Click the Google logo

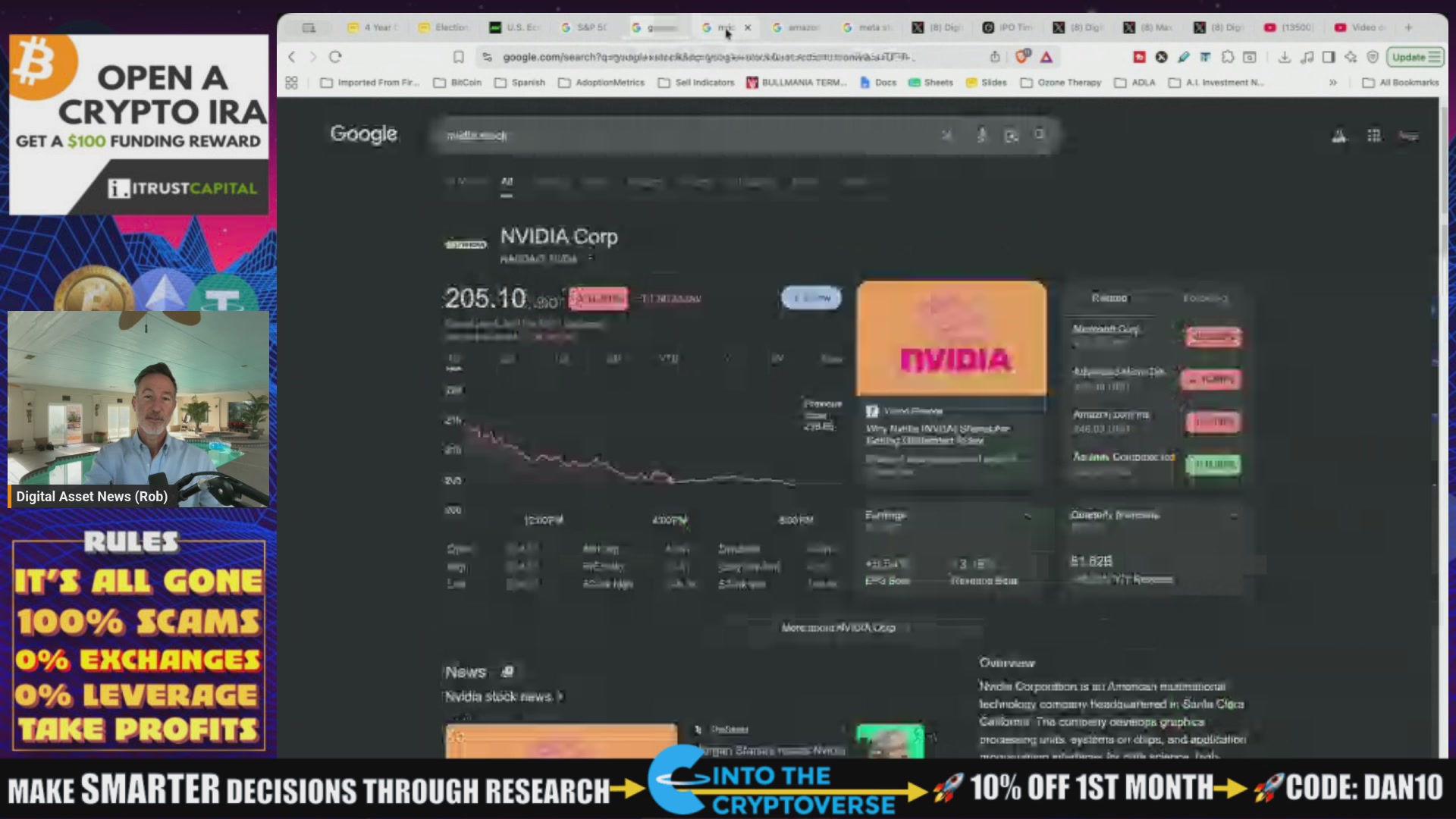pyautogui.click(x=364, y=134)
